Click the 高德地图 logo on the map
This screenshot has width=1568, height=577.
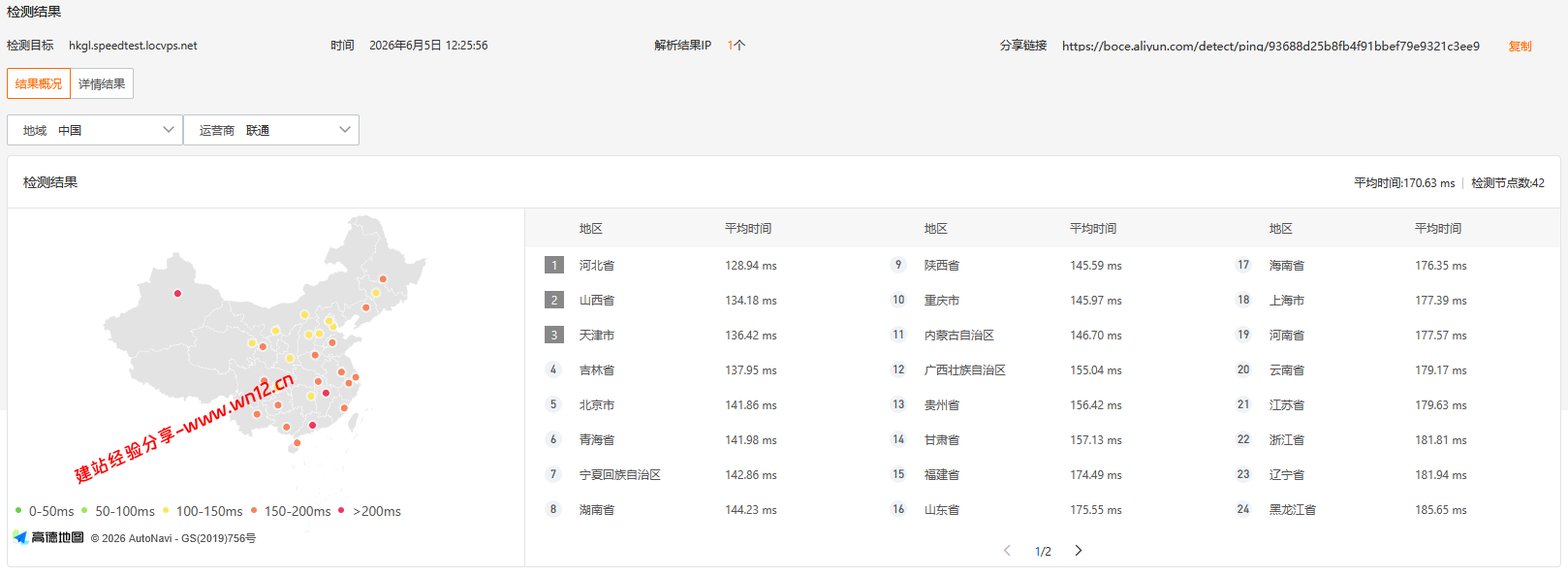point(48,537)
